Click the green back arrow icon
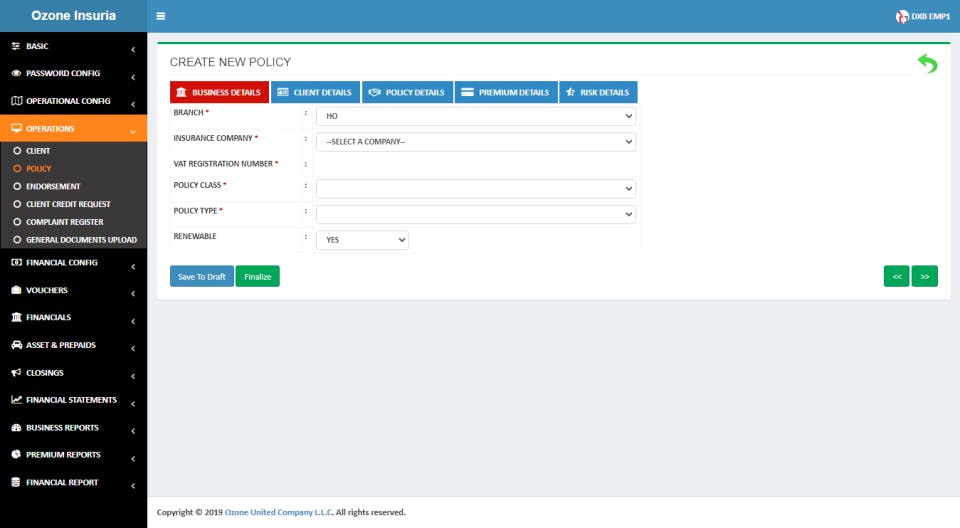Image resolution: width=960 pixels, height=528 pixels. click(x=928, y=63)
